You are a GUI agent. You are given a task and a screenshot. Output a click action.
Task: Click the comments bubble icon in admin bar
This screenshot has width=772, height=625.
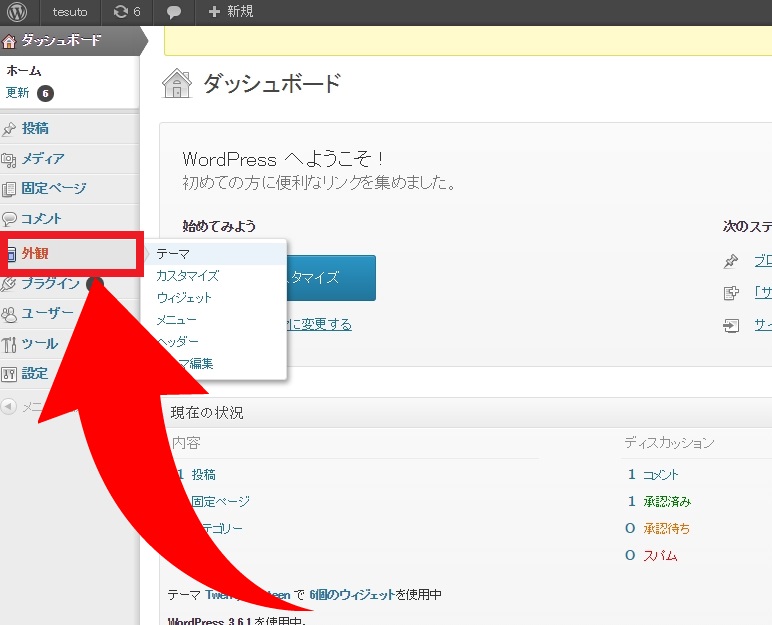click(x=174, y=12)
